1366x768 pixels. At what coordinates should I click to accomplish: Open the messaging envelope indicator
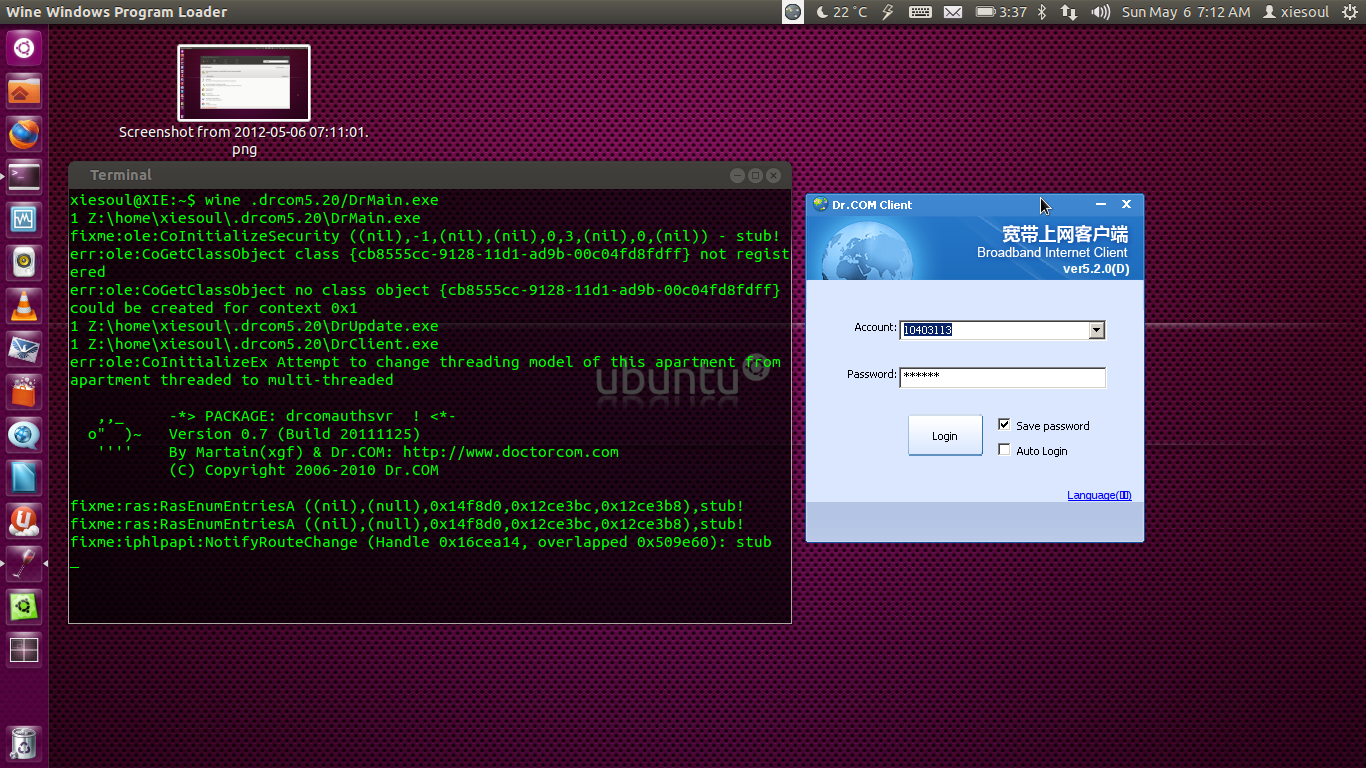953,12
